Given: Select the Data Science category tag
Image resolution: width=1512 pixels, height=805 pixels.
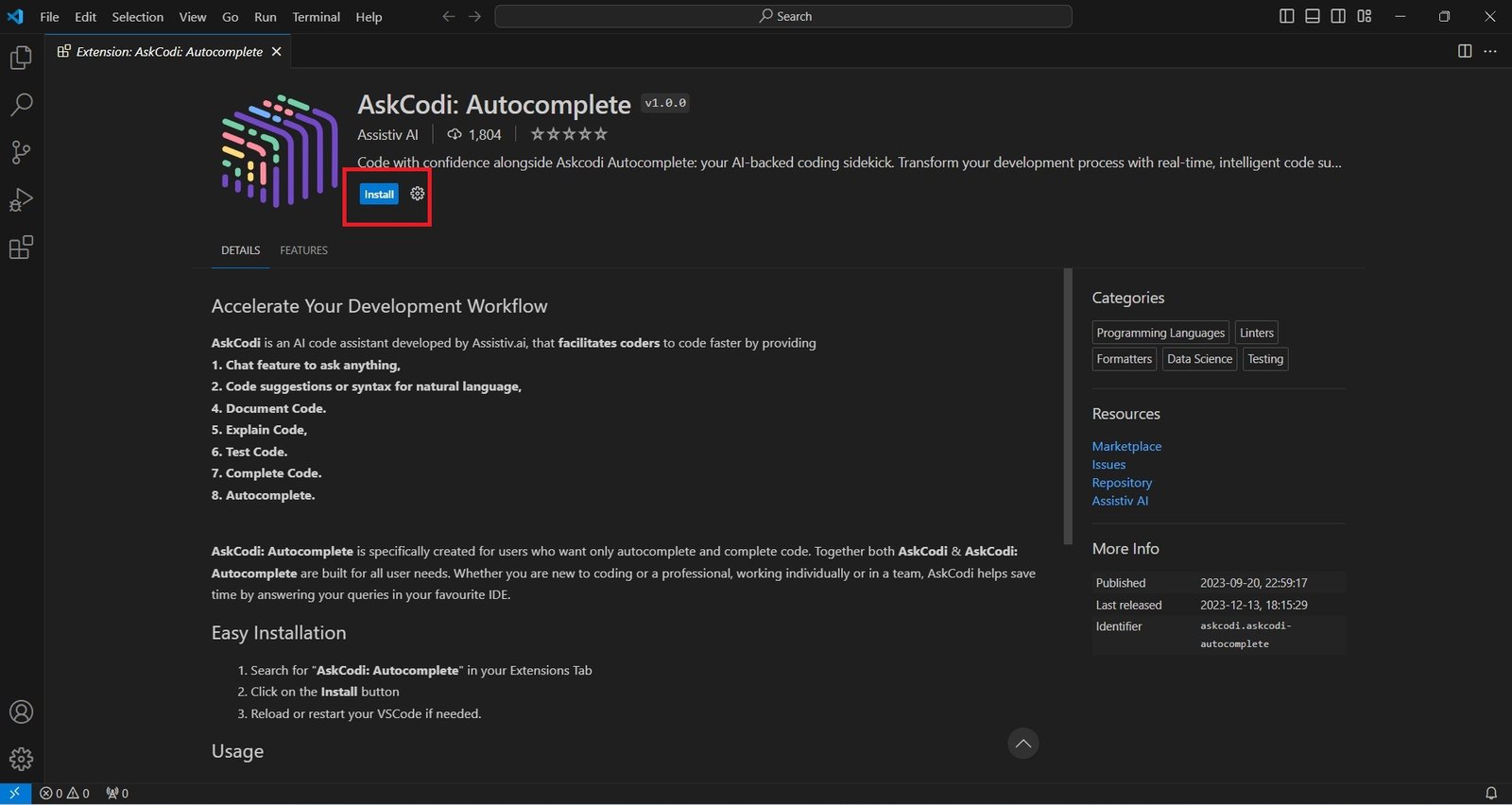Looking at the screenshot, I should point(1199,359).
